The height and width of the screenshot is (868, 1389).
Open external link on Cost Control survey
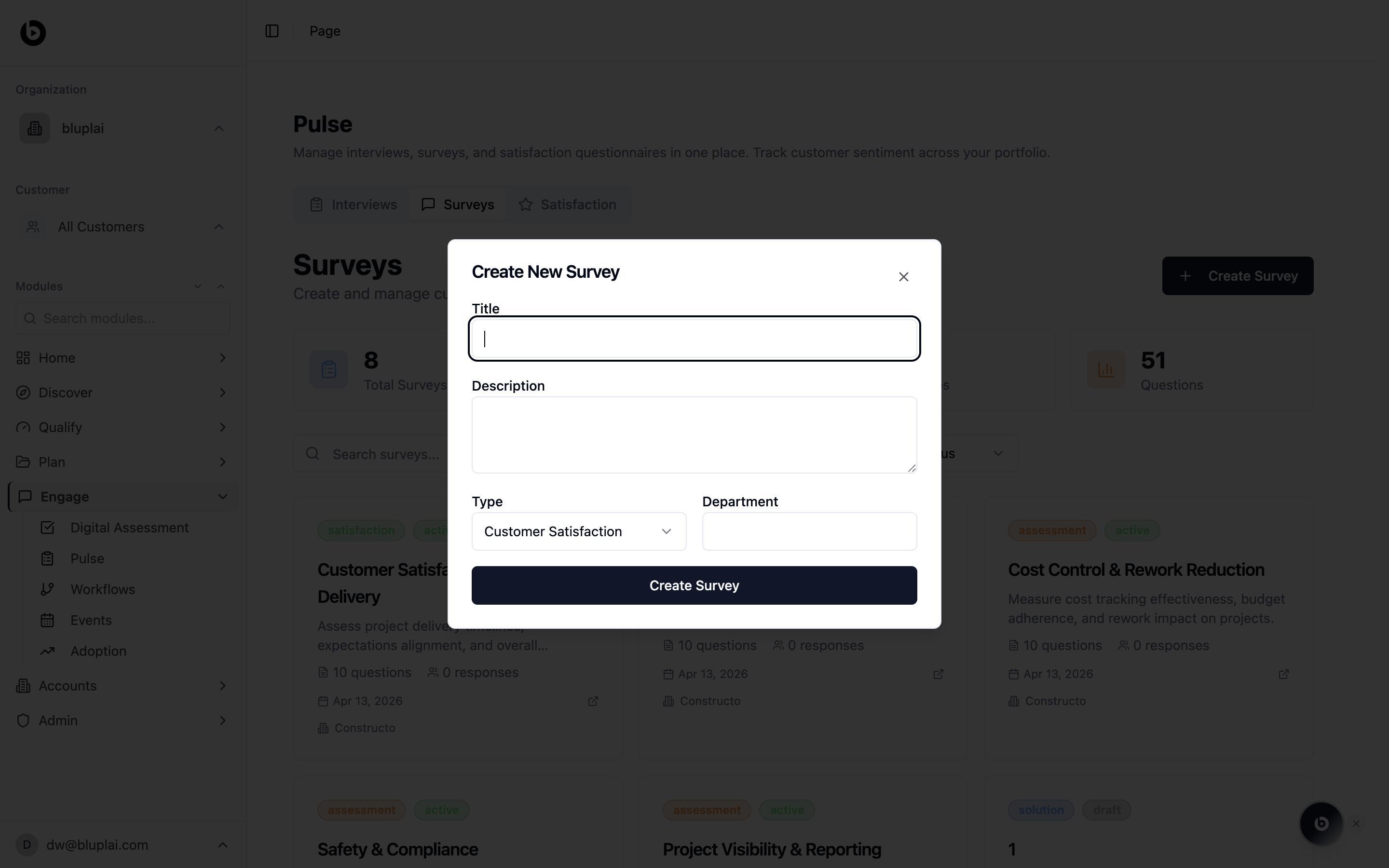[1283, 674]
